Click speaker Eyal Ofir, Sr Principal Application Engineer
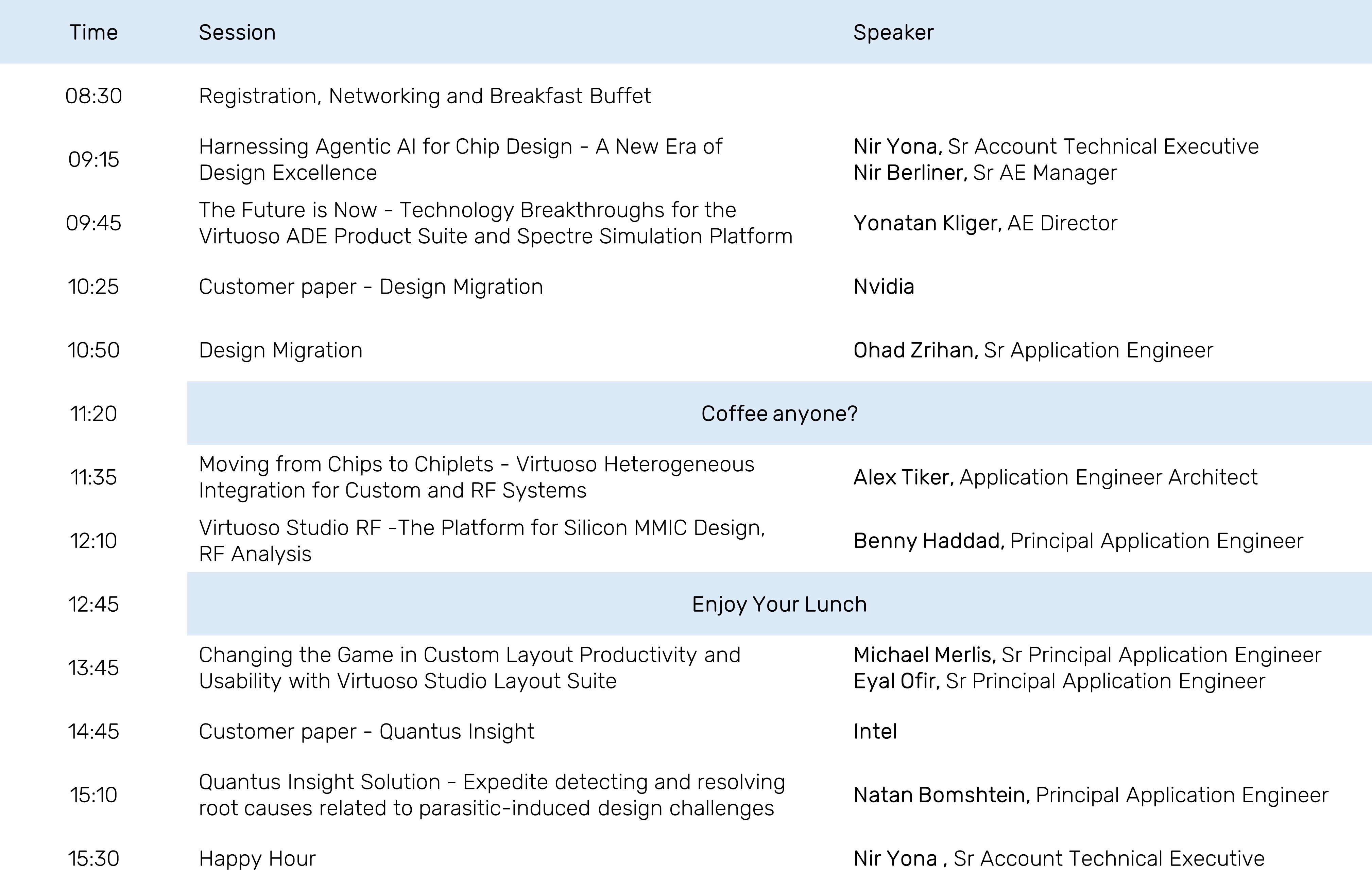This screenshot has height=890, width=1372. click(1059, 681)
